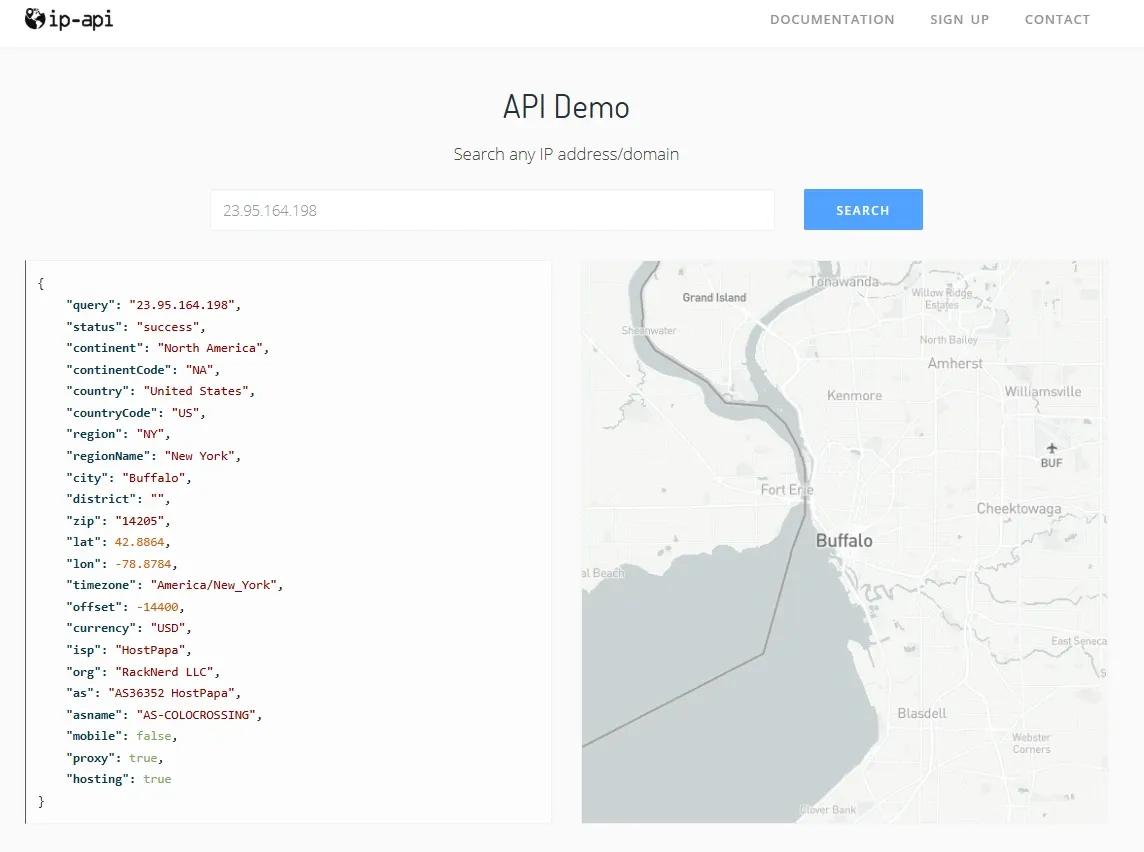Screen dimensions: 1144x852
Task: Open the Documentation page
Action: coord(832,20)
